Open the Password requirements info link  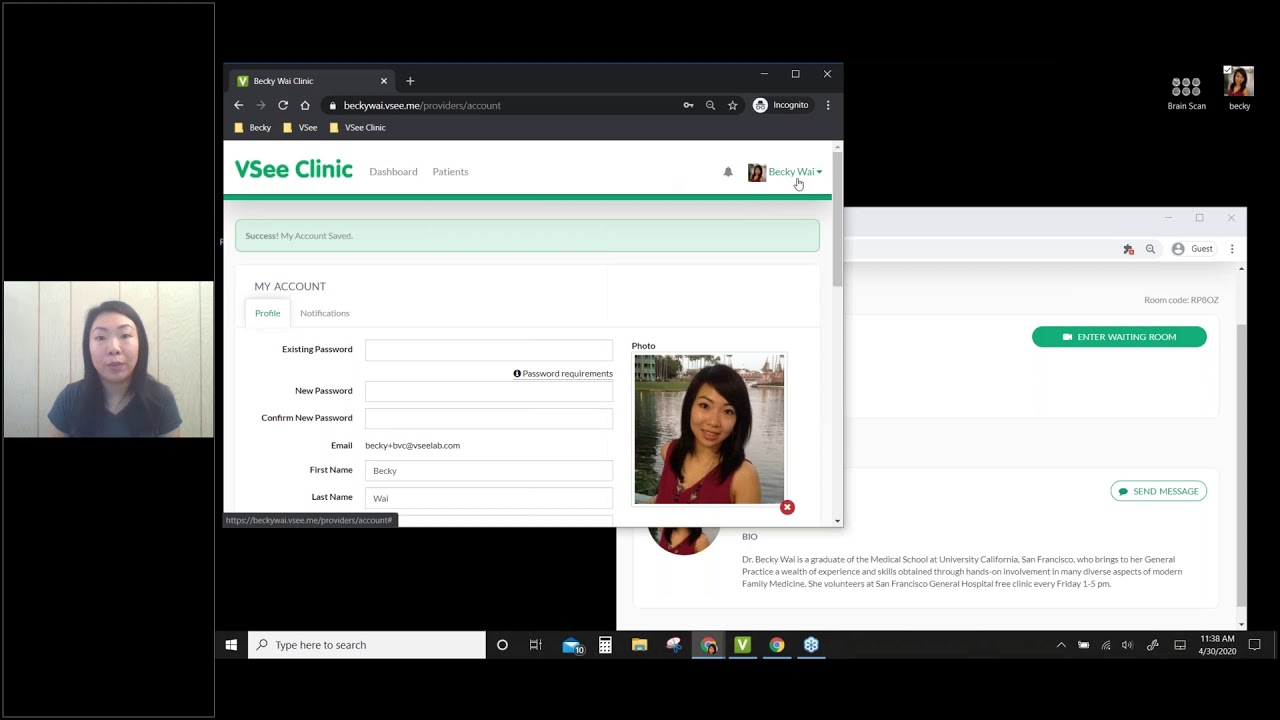click(563, 374)
